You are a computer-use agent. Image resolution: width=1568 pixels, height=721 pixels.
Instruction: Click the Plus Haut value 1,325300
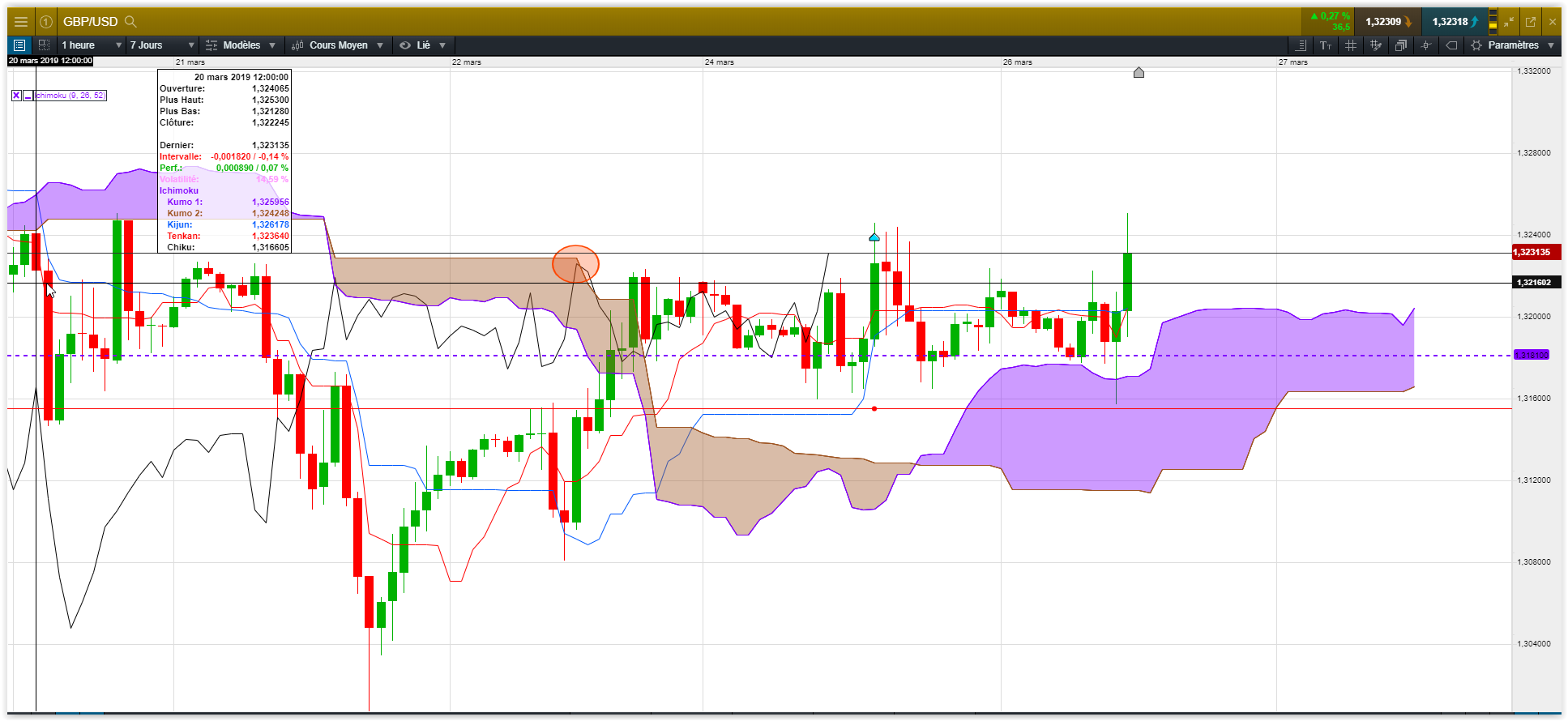[271, 100]
